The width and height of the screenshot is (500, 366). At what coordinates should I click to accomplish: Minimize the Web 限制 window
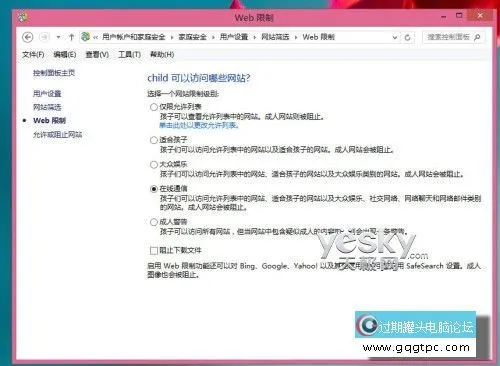(444, 17)
